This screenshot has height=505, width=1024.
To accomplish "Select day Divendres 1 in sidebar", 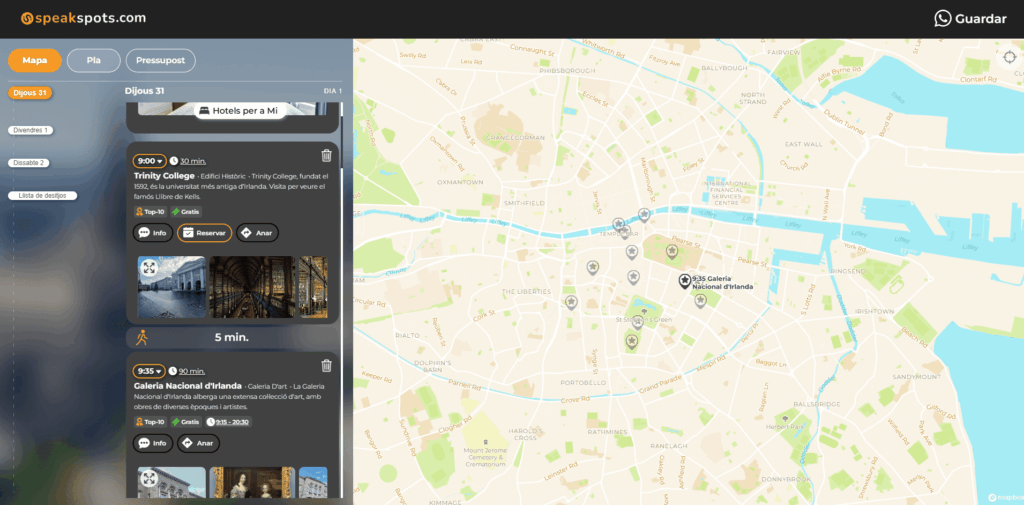I will coord(31,130).
